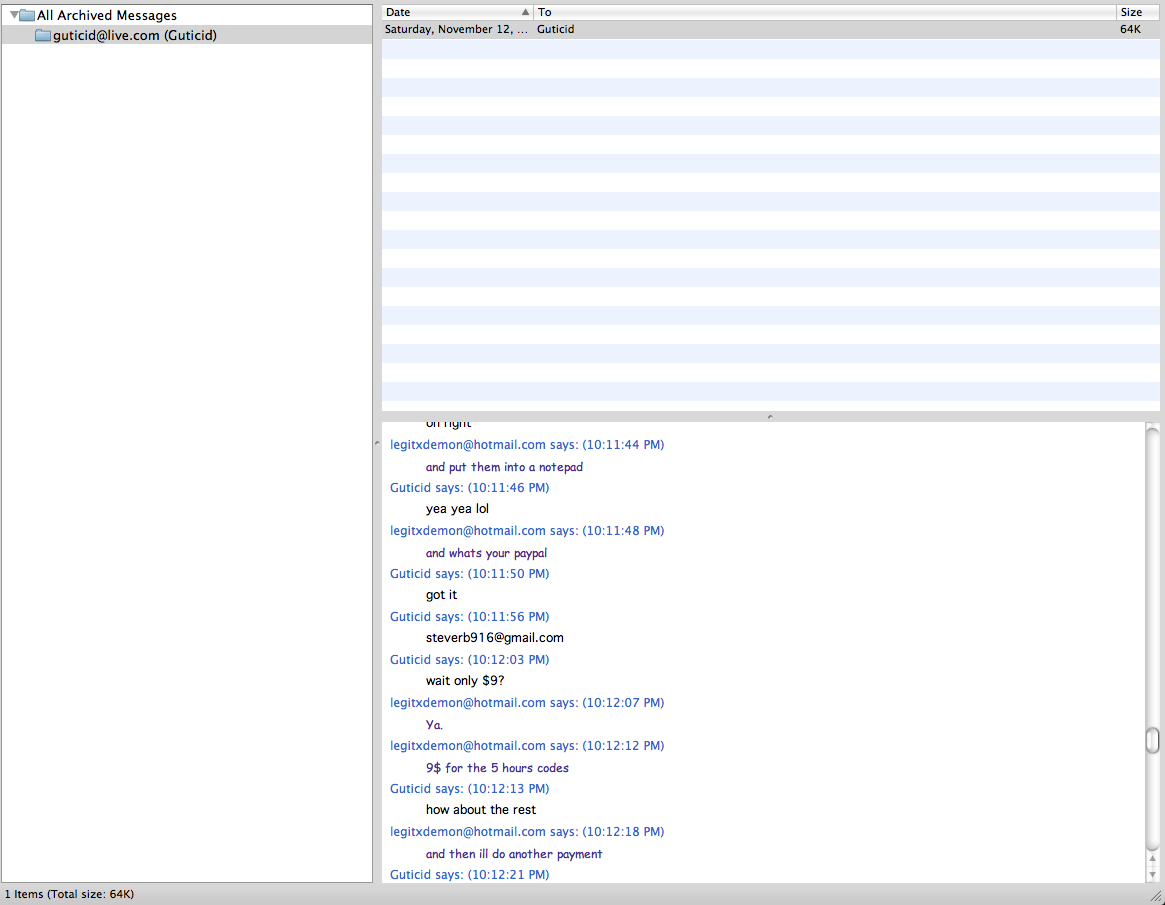Click the status bar '1 Items (Total size: 64K)'
Image resolution: width=1165 pixels, height=905 pixels.
(70, 894)
